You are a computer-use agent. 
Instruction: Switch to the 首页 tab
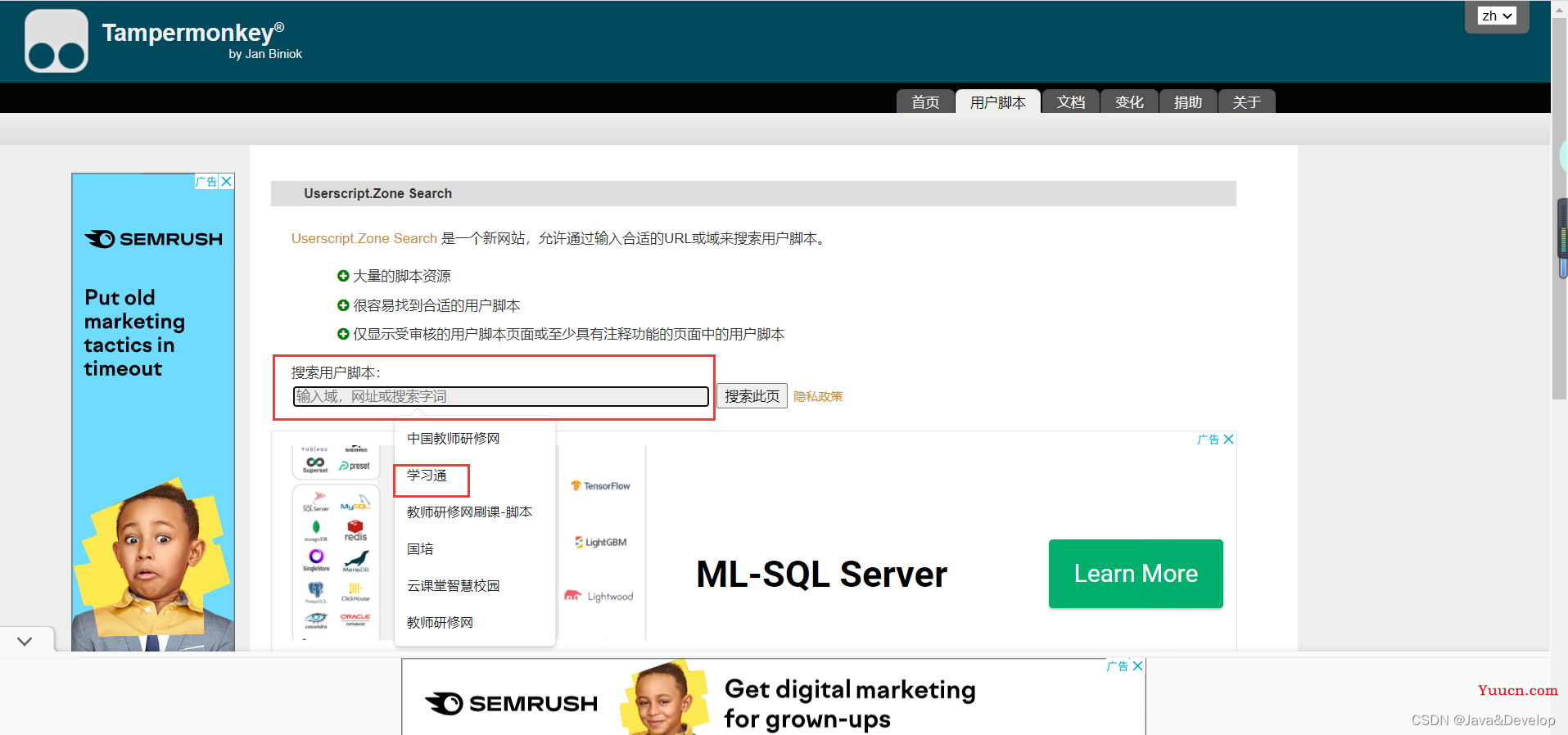click(x=925, y=101)
